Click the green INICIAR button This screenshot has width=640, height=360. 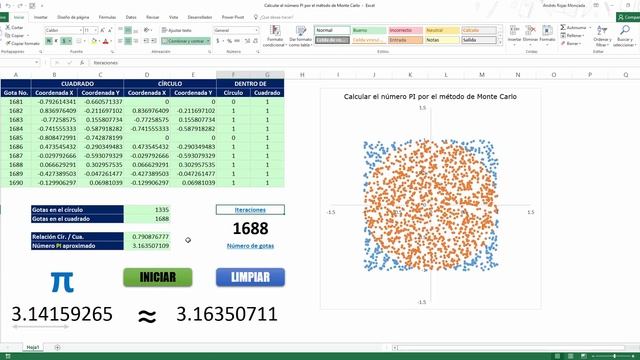point(158,277)
